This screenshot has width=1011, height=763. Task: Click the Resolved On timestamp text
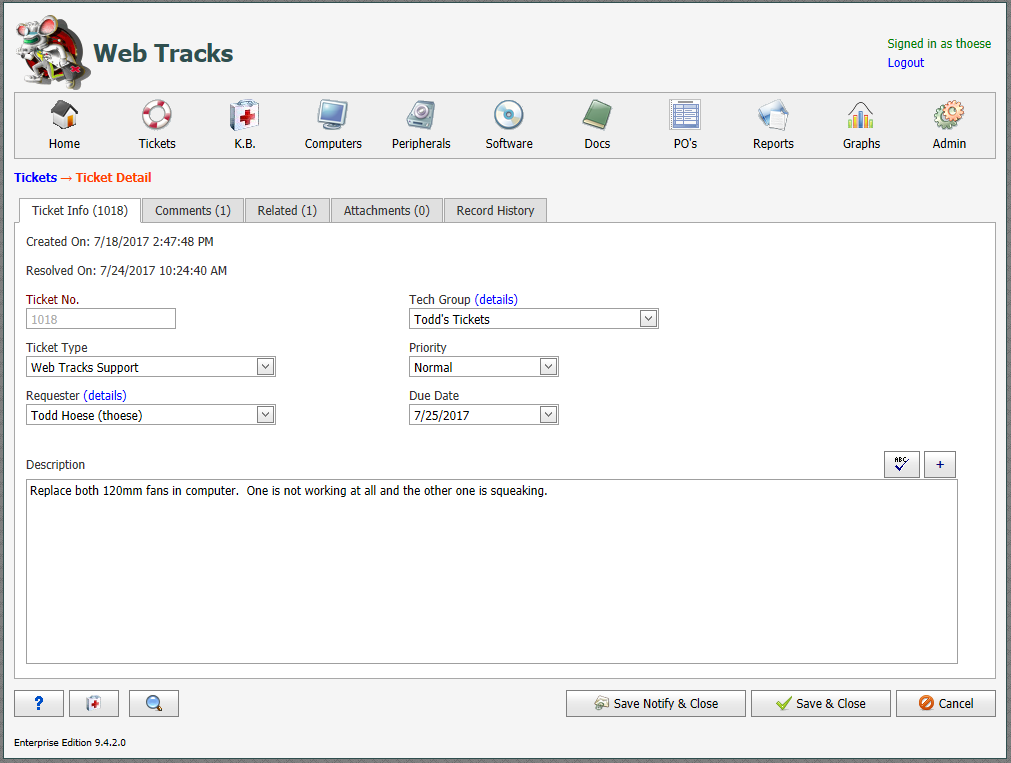coord(126,270)
